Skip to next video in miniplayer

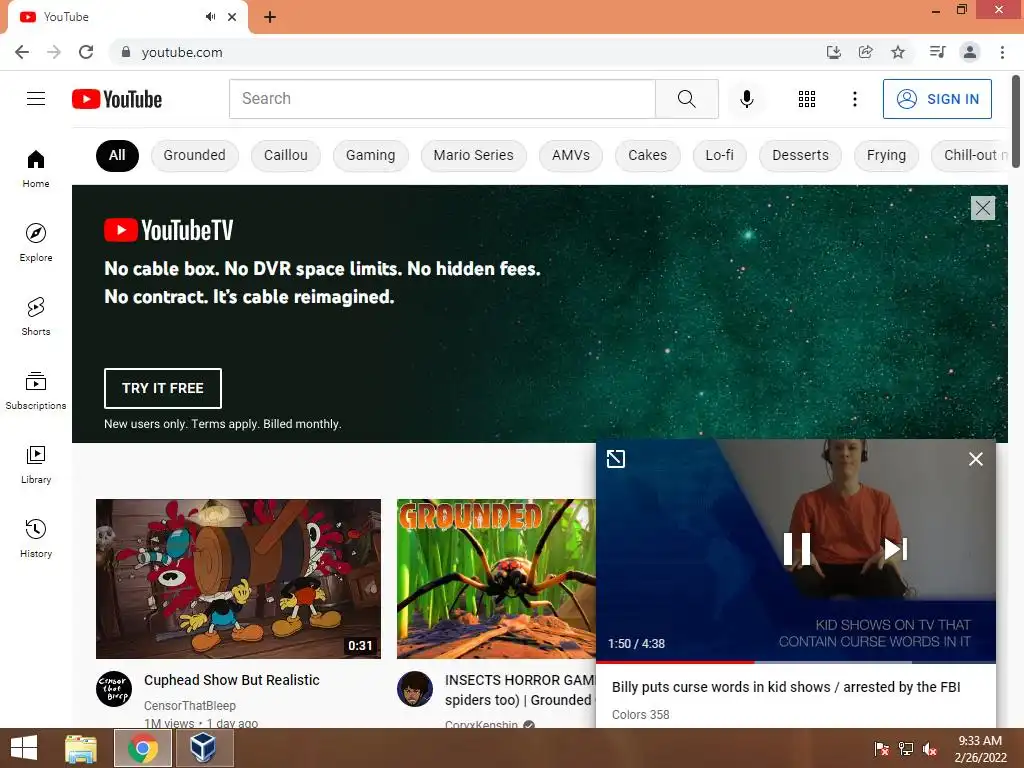pos(895,549)
